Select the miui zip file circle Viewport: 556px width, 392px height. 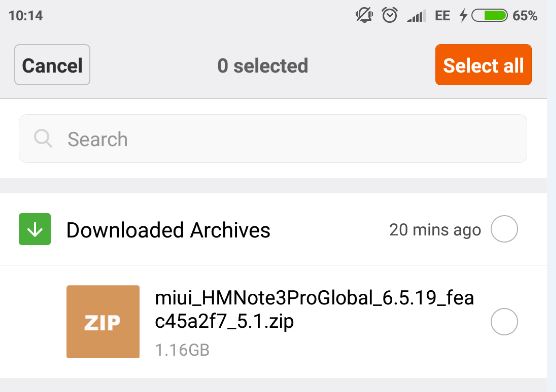click(504, 321)
